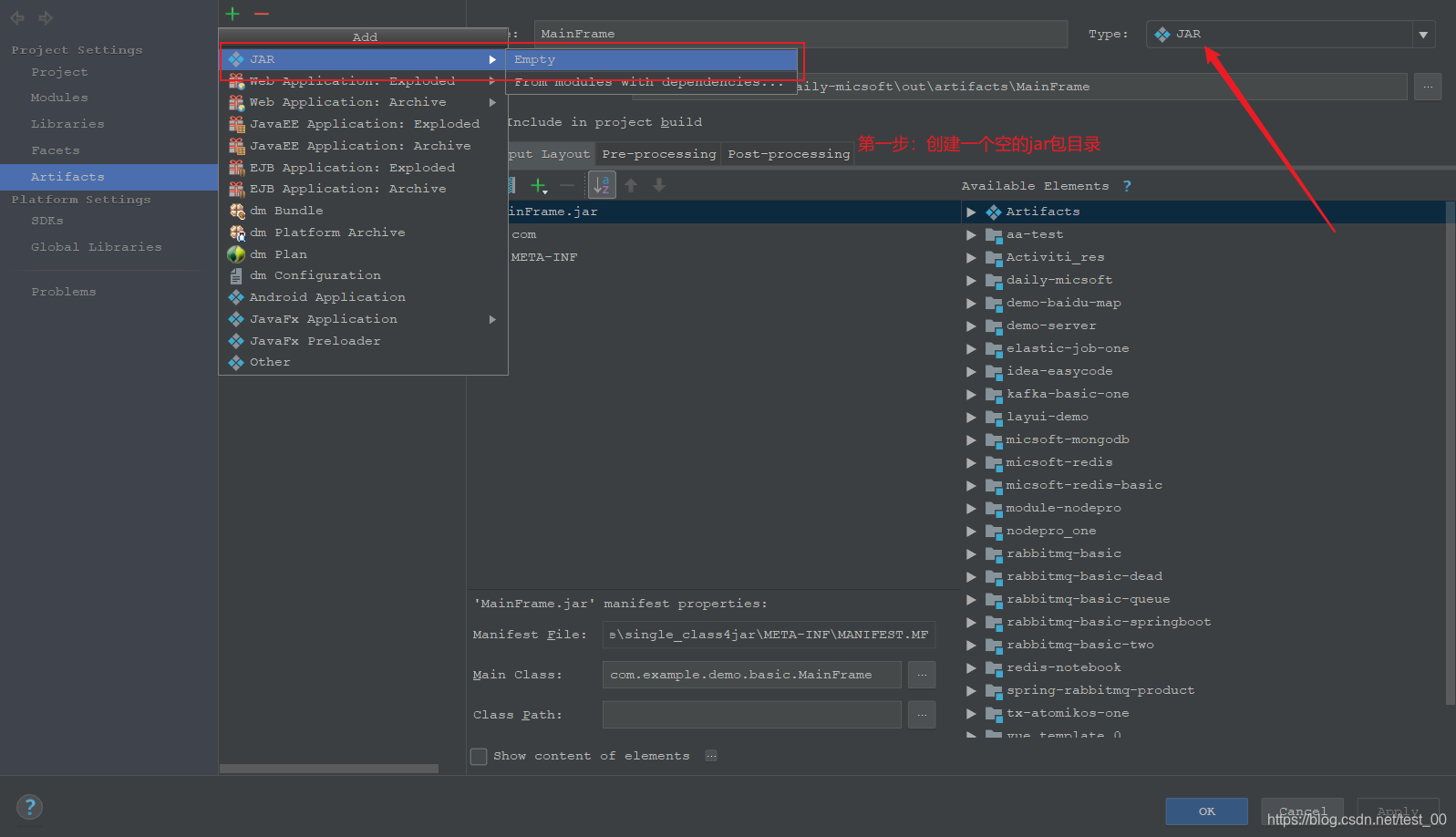The image size is (1456, 837).
Task: Open Libraries in Project Settings
Action: coord(67,124)
